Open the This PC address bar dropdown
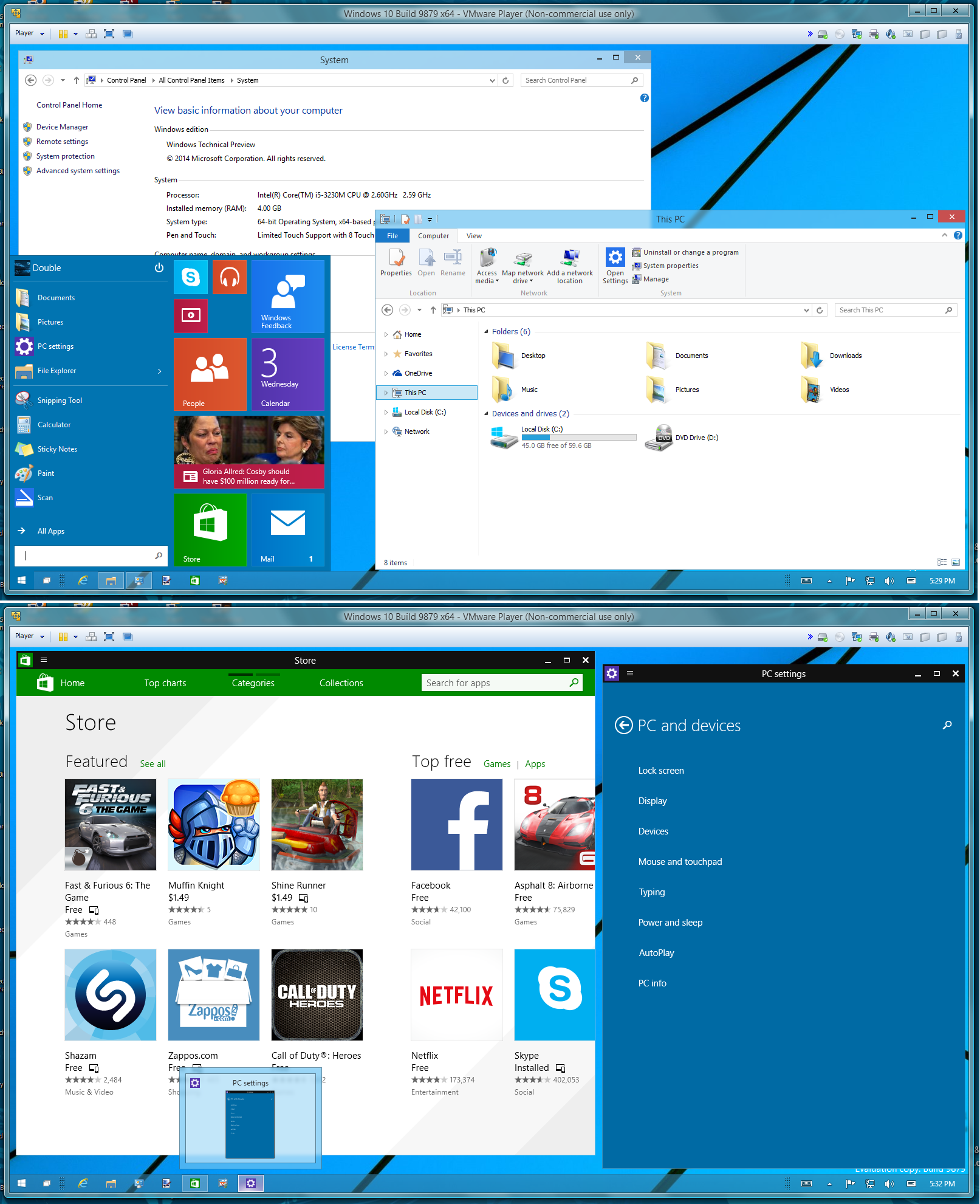This screenshot has width=980, height=1204. click(x=806, y=310)
